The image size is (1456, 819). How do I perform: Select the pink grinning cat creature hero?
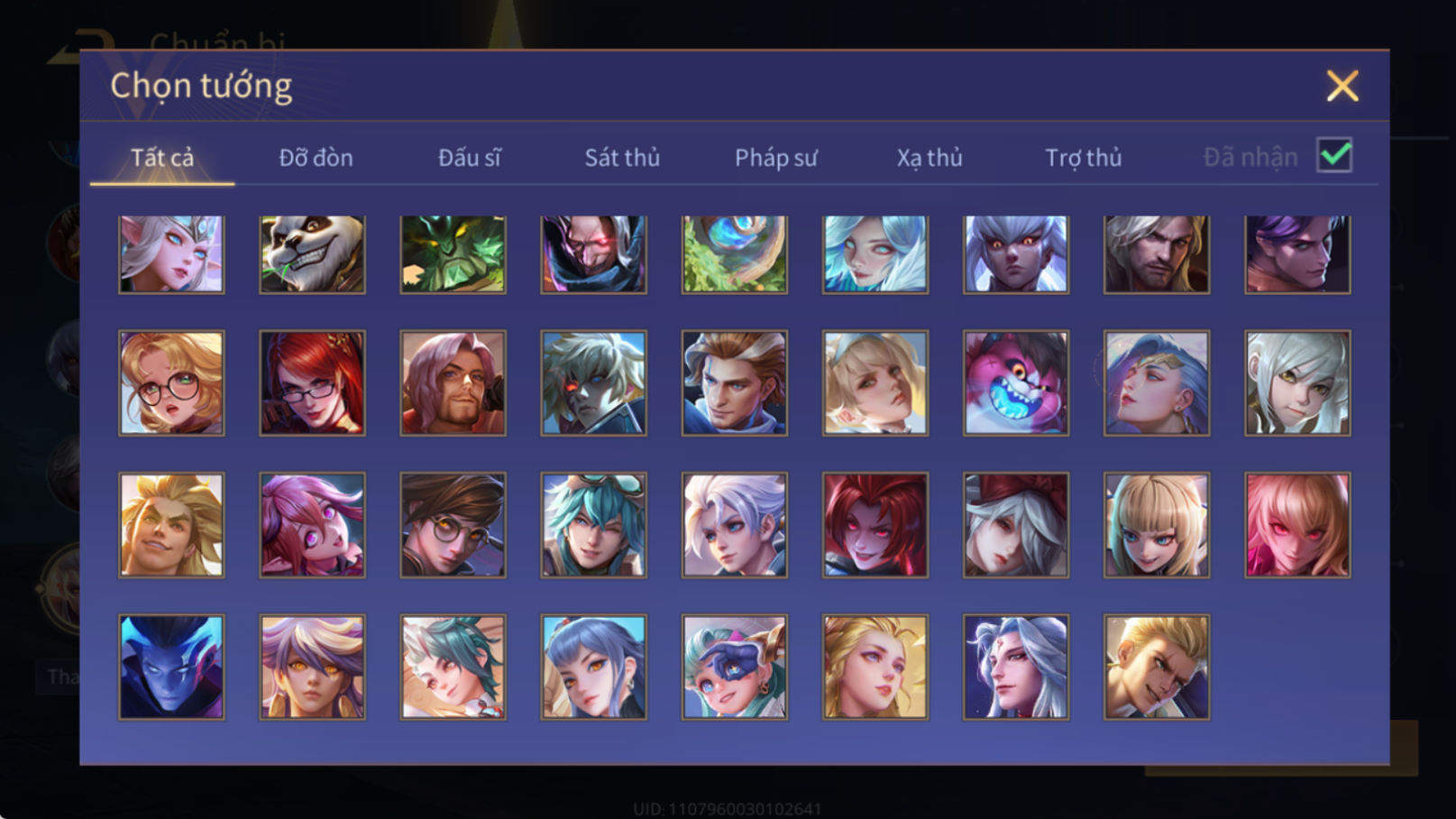[1015, 382]
